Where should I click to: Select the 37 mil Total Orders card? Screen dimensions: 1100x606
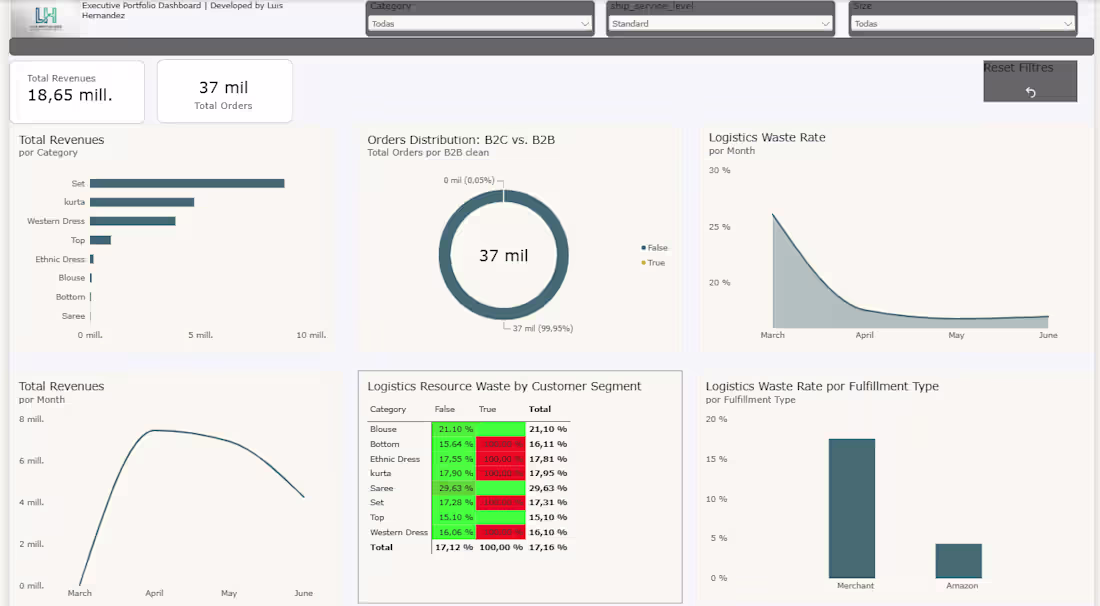coord(224,91)
